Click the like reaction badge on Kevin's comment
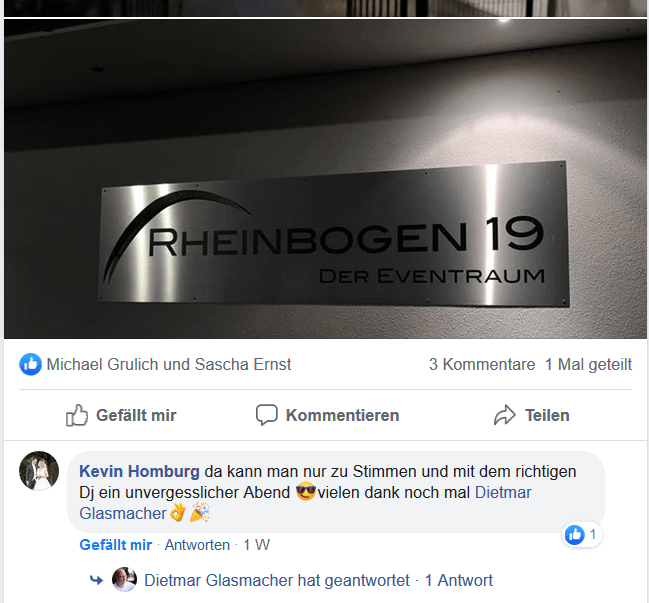Image resolution: width=649 pixels, height=603 pixels. pyautogui.click(x=582, y=535)
